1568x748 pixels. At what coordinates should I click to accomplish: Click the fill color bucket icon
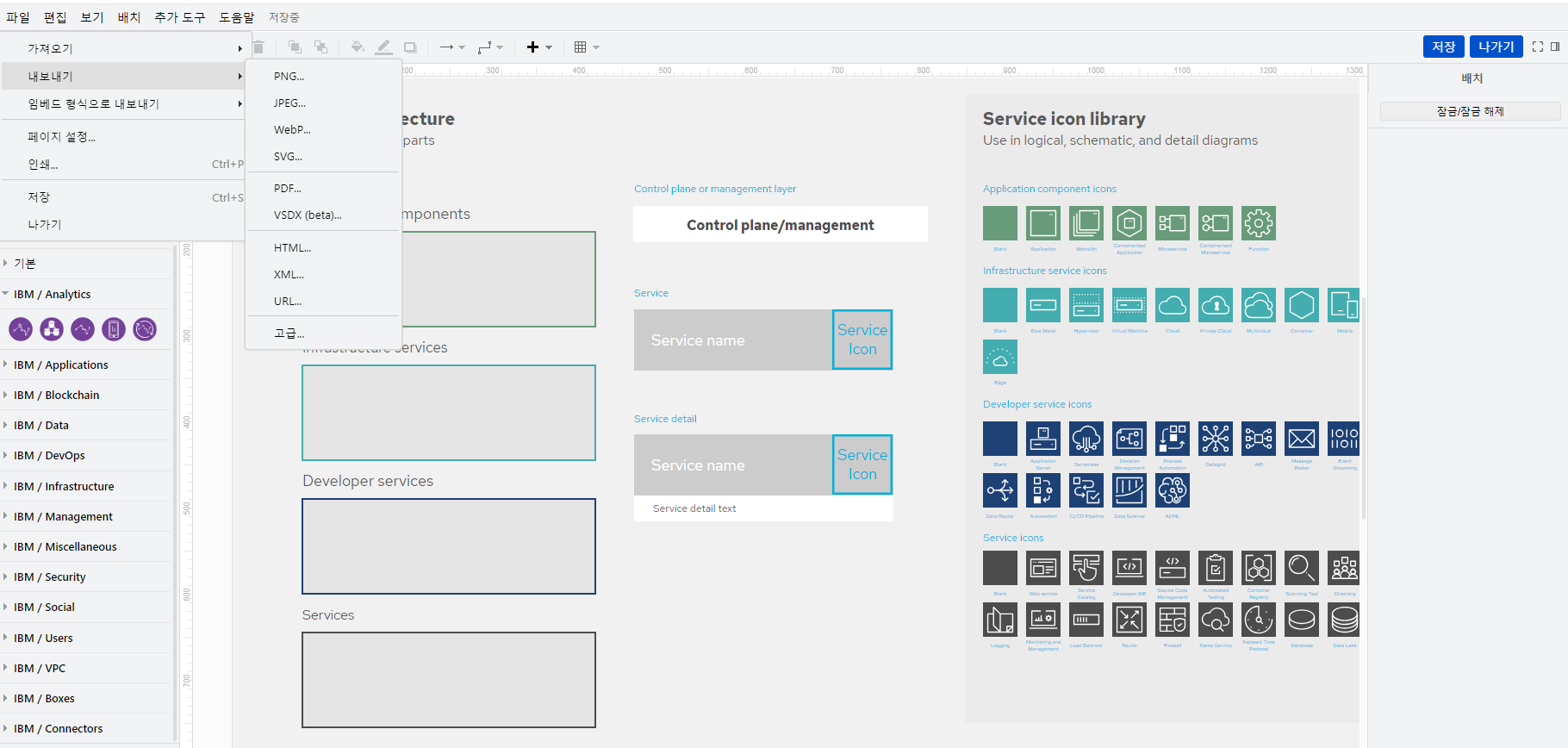click(358, 47)
